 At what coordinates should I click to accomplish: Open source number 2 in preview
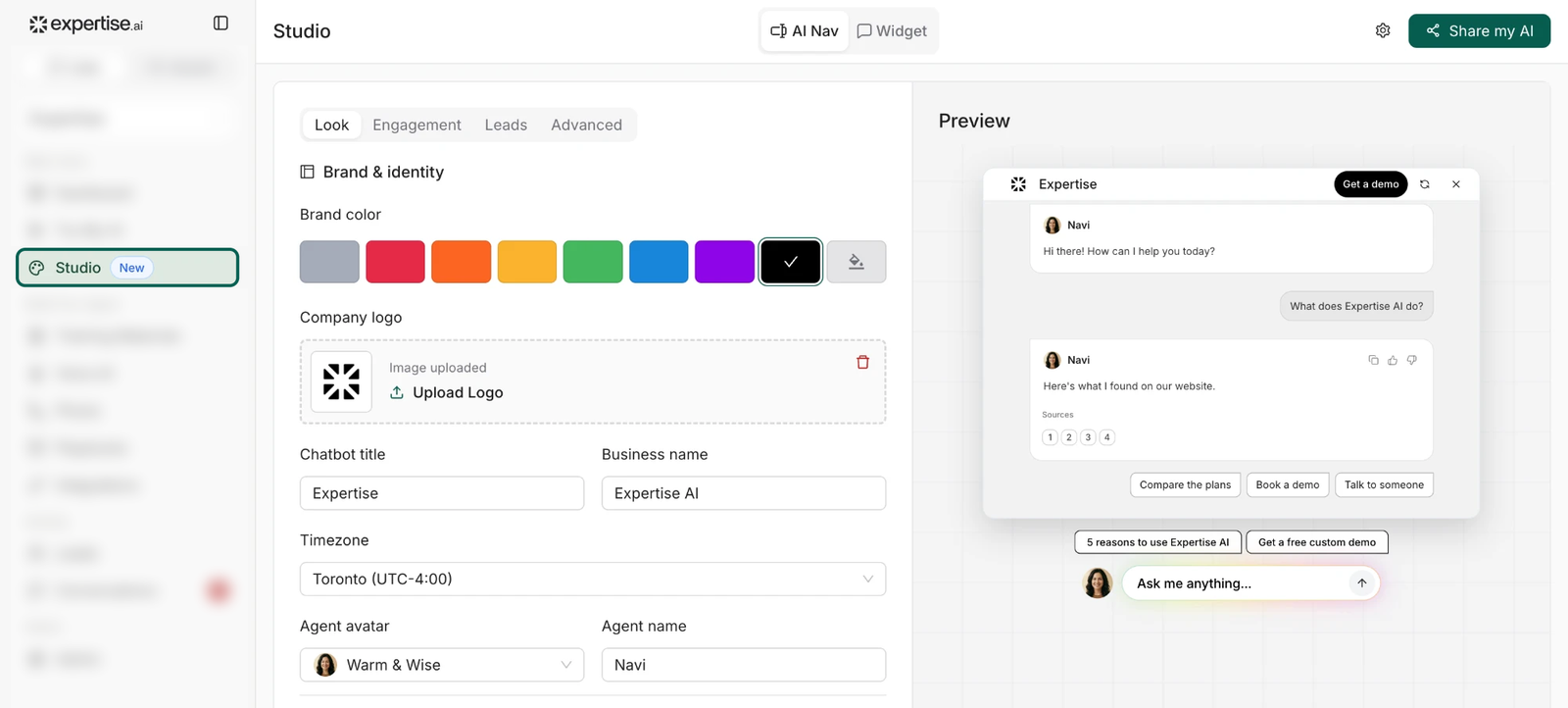tap(1069, 437)
